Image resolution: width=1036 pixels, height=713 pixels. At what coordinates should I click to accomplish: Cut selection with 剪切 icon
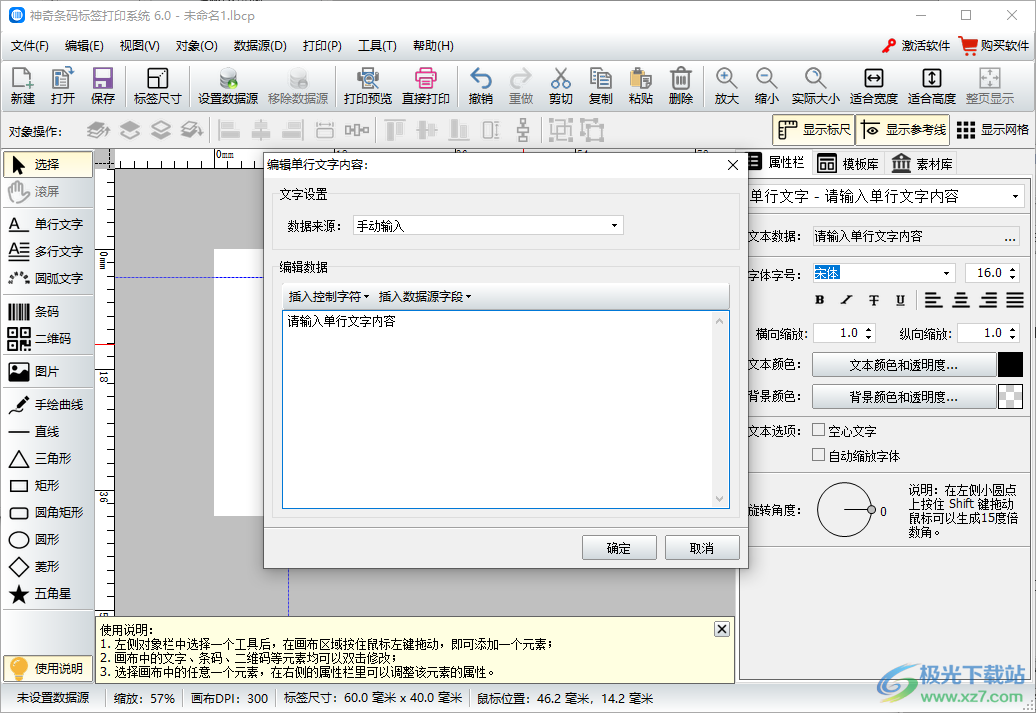[x=560, y=86]
